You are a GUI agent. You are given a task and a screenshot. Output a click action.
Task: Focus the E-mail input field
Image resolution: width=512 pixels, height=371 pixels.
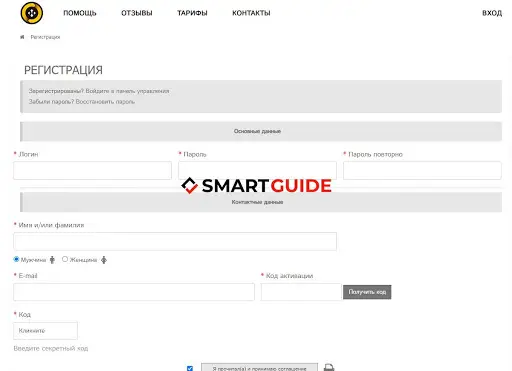(x=134, y=292)
